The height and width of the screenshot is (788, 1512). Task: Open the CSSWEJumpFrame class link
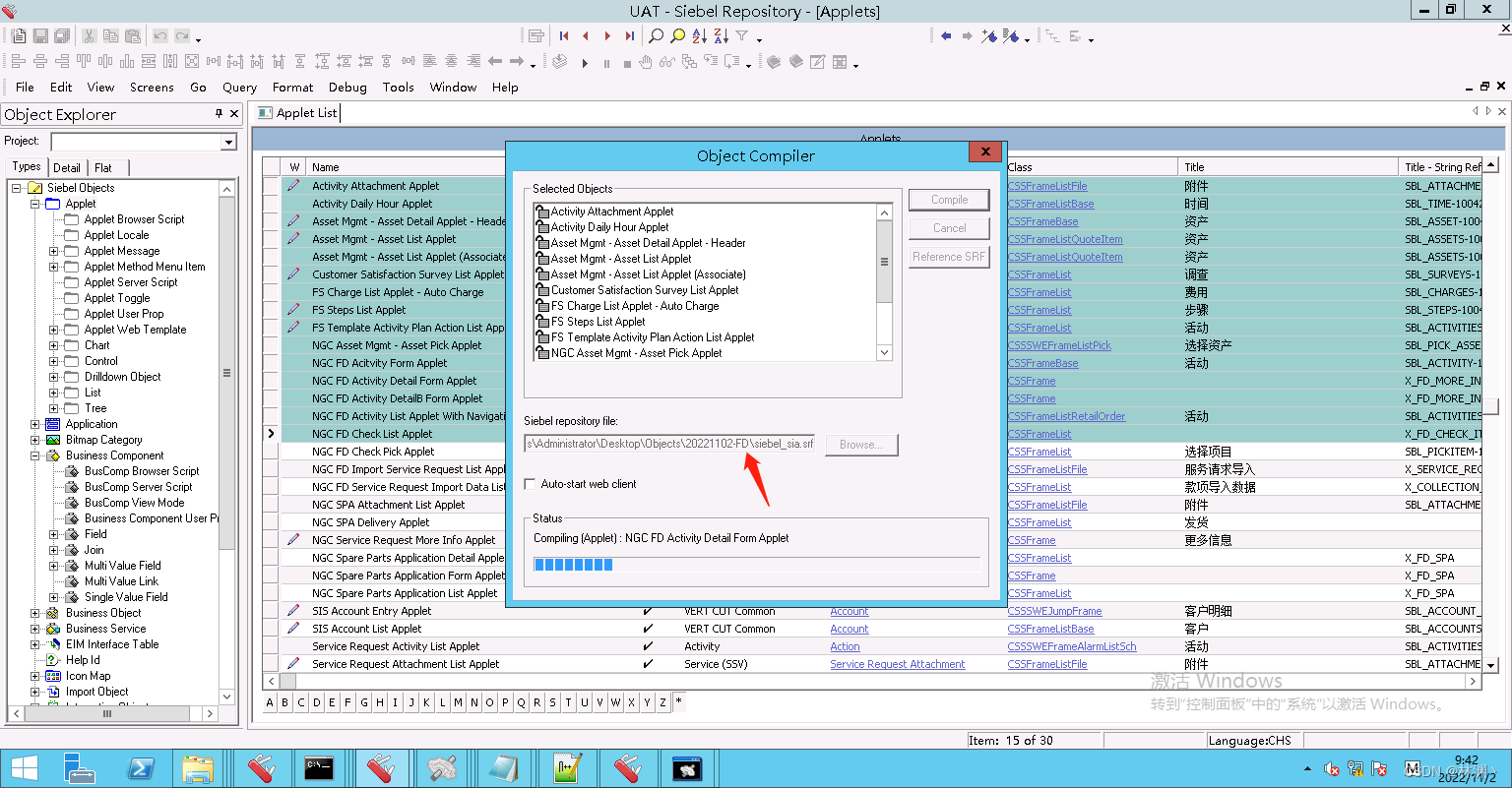click(x=1054, y=611)
